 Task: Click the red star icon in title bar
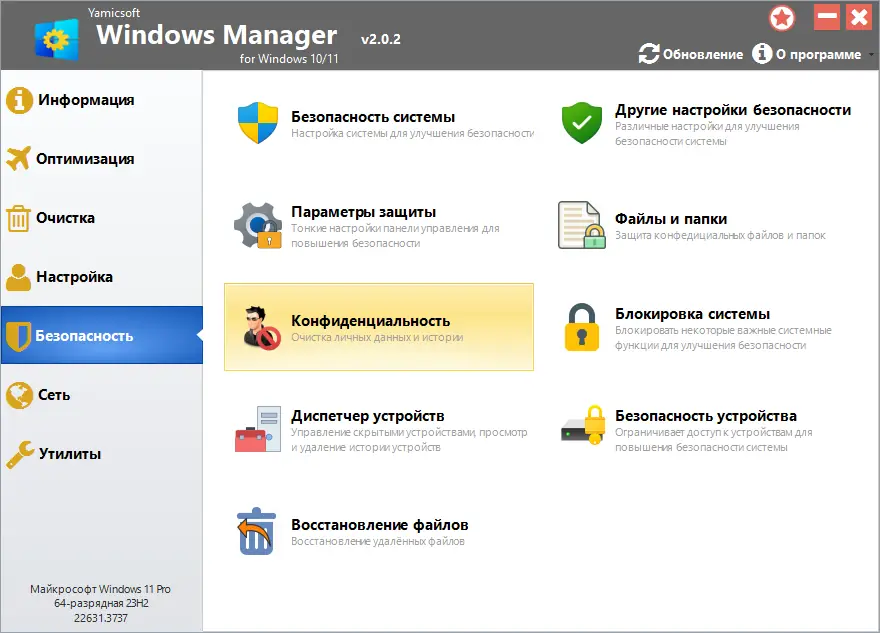coord(782,18)
